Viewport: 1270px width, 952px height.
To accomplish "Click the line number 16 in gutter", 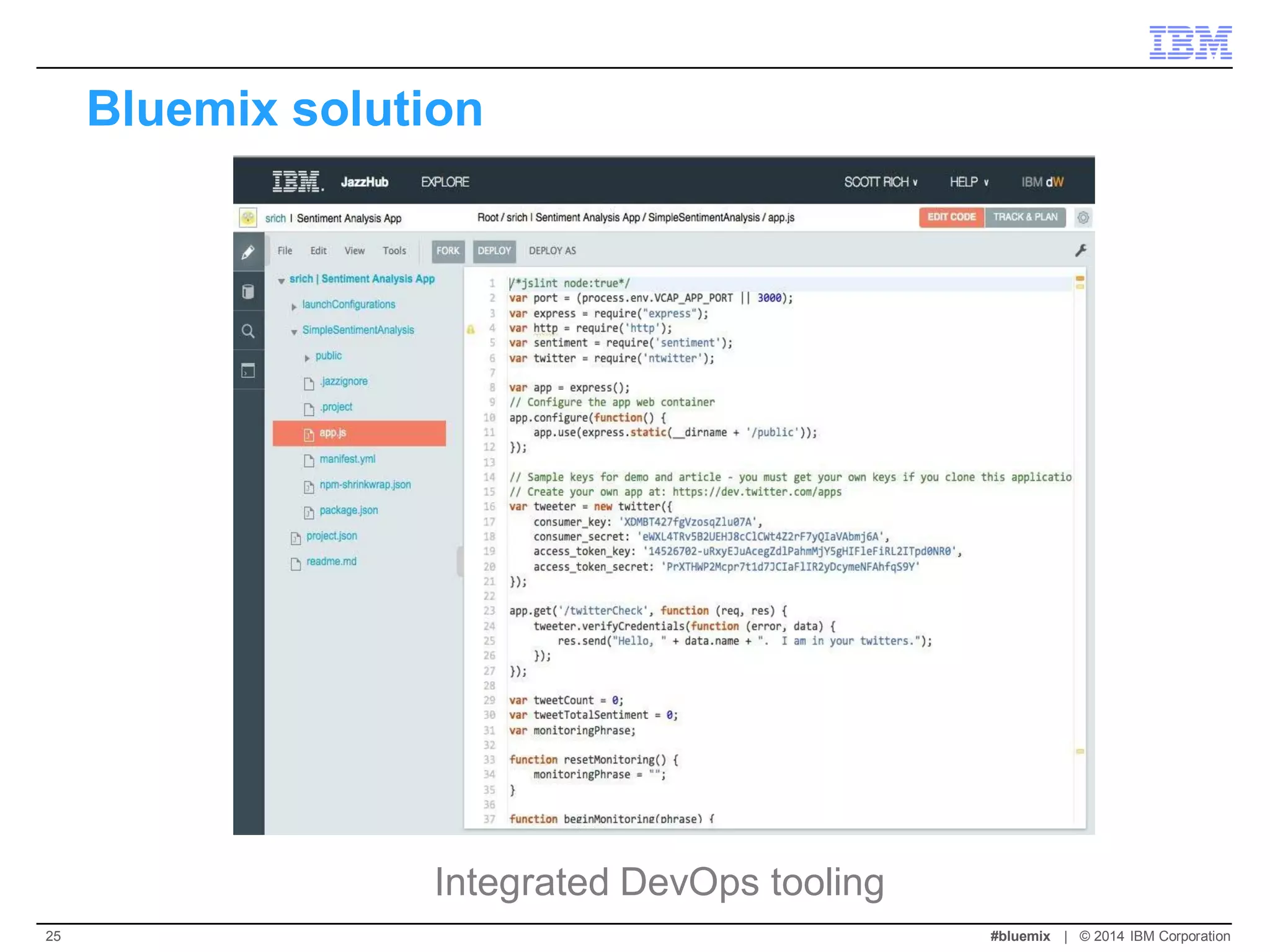I will [489, 506].
